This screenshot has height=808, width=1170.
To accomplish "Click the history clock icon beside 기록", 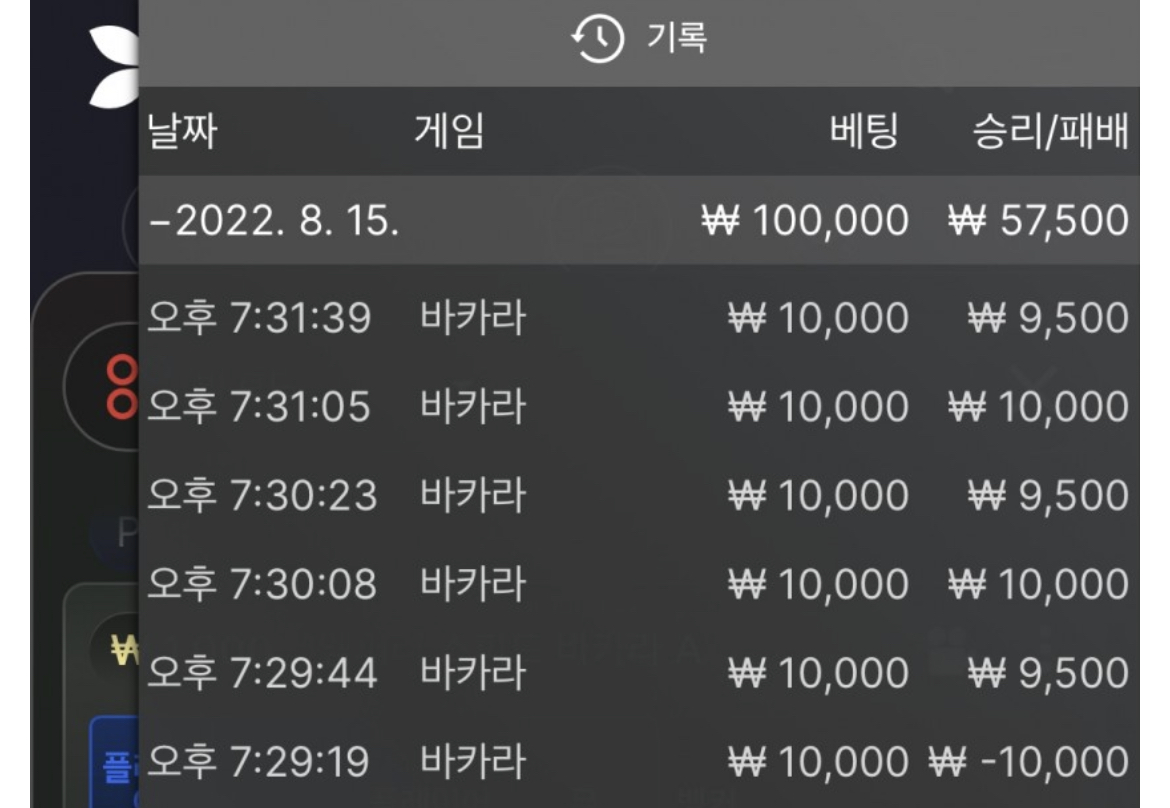I will (597, 41).
